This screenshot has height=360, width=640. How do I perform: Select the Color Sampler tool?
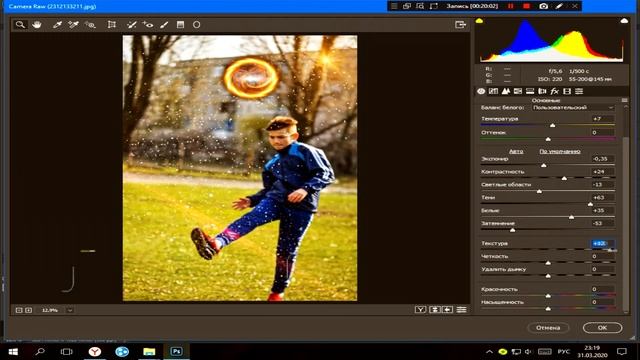point(73,24)
